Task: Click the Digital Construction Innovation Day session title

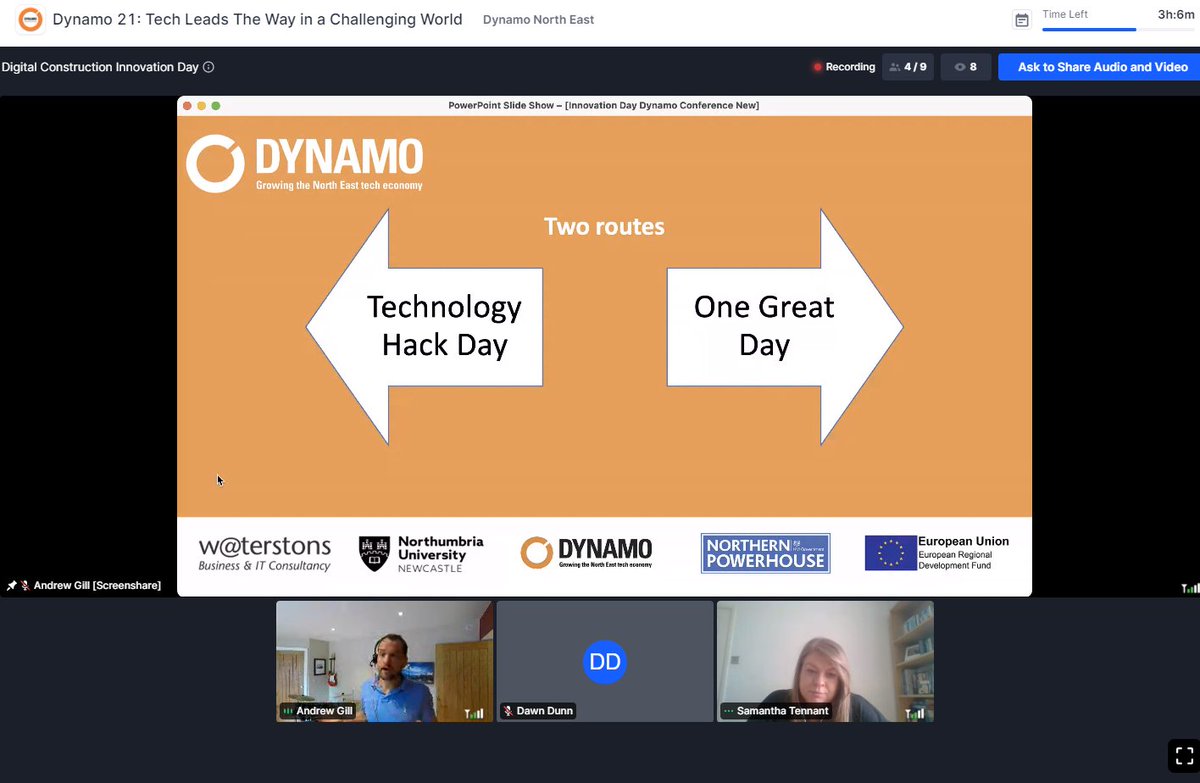Action: (x=100, y=67)
